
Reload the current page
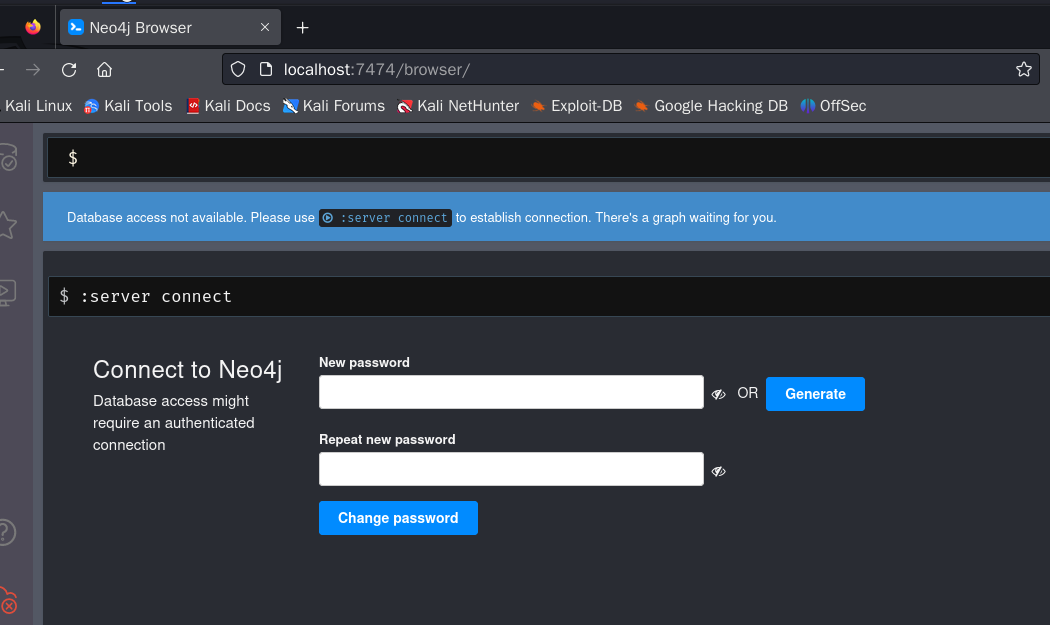[69, 69]
